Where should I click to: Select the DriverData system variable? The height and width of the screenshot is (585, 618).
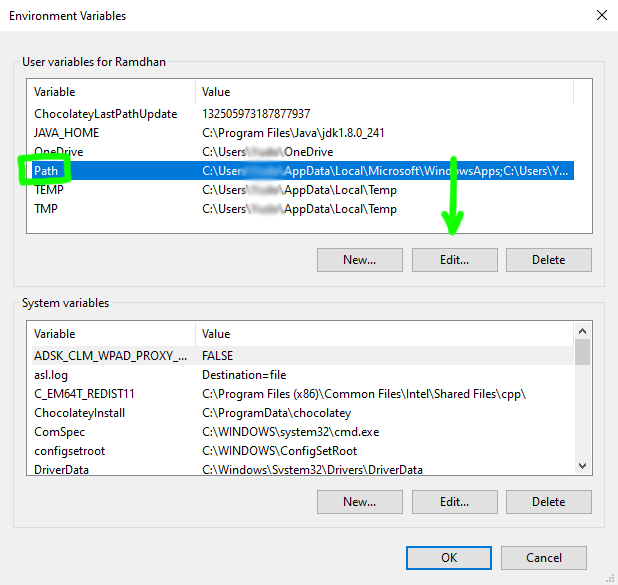[303, 469]
